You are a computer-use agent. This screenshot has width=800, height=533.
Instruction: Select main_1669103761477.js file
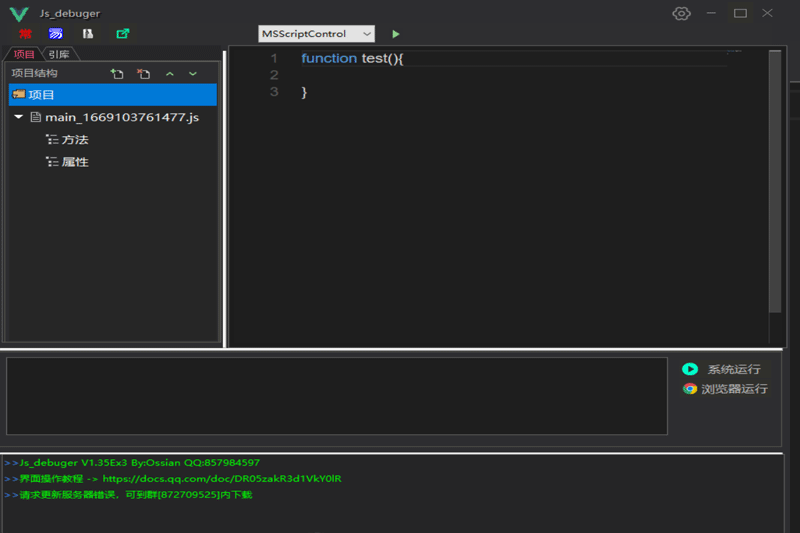point(122,117)
